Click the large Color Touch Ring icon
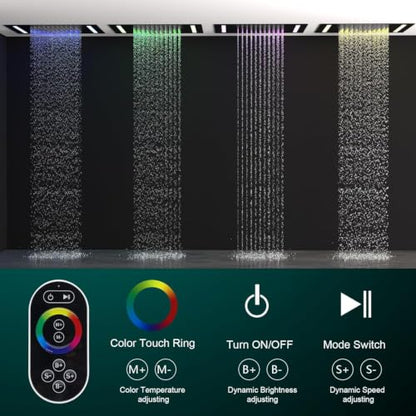Image resolution: width=416 pixels, height=416 pixels. pyautogui.click(x=152, y=305)
